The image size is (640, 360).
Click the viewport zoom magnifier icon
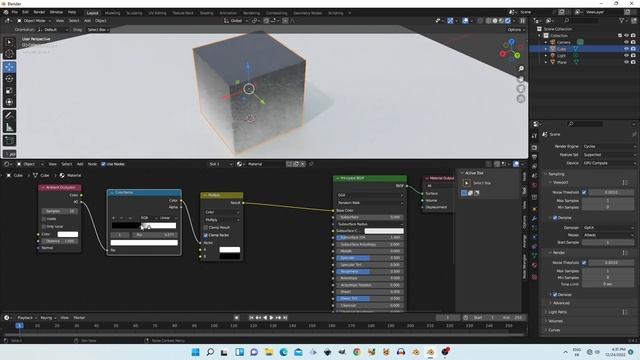(x=521, y=69)
